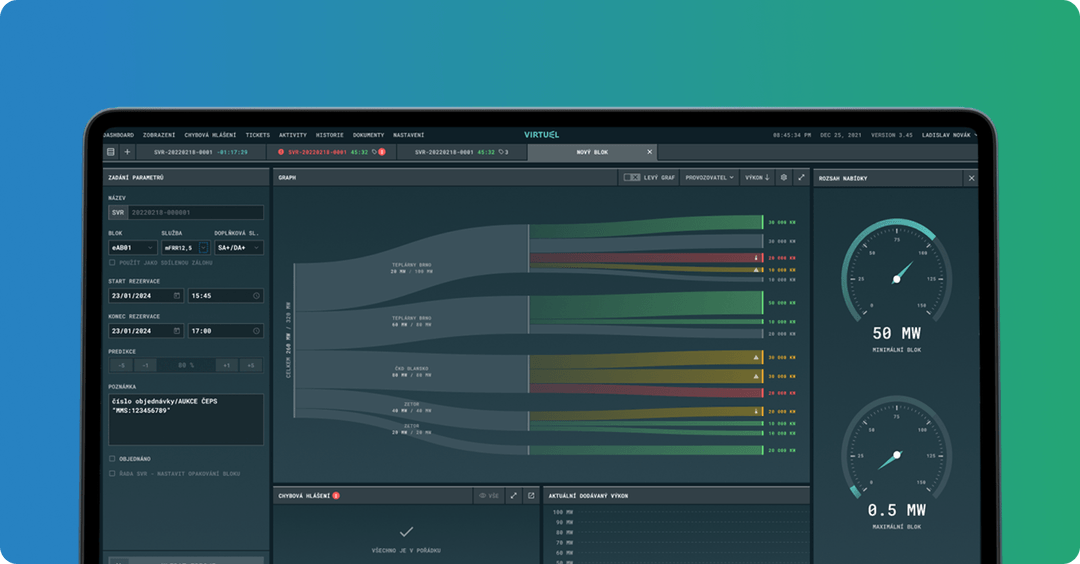Image resolution: width=1080 pixels, height=564 pixels.
Task: Click the Poznámka text area
Action: coord(186,419)
